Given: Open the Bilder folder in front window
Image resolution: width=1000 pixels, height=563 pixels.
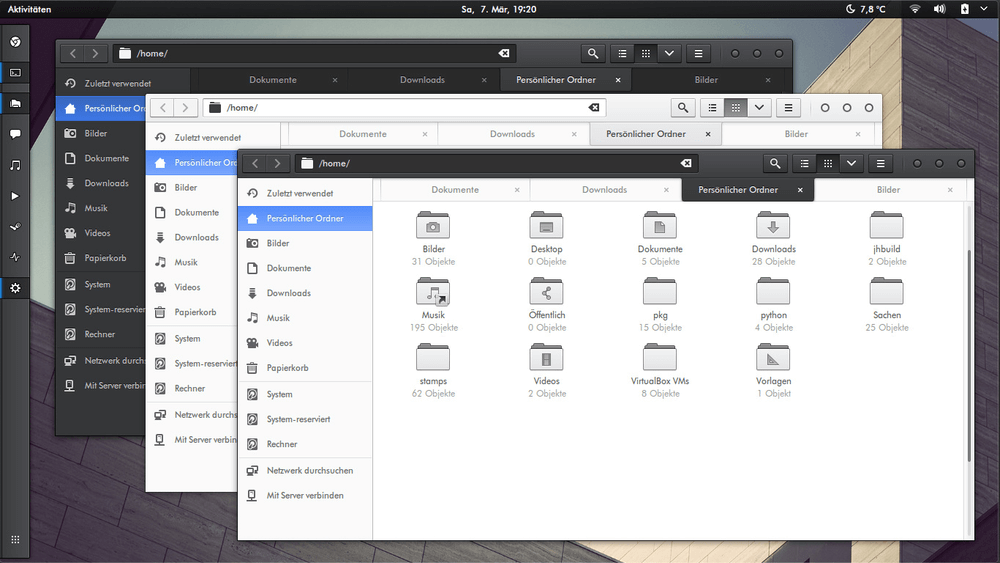Looking at the screenshot, I should pyautogui.click(x=433, y=226).
